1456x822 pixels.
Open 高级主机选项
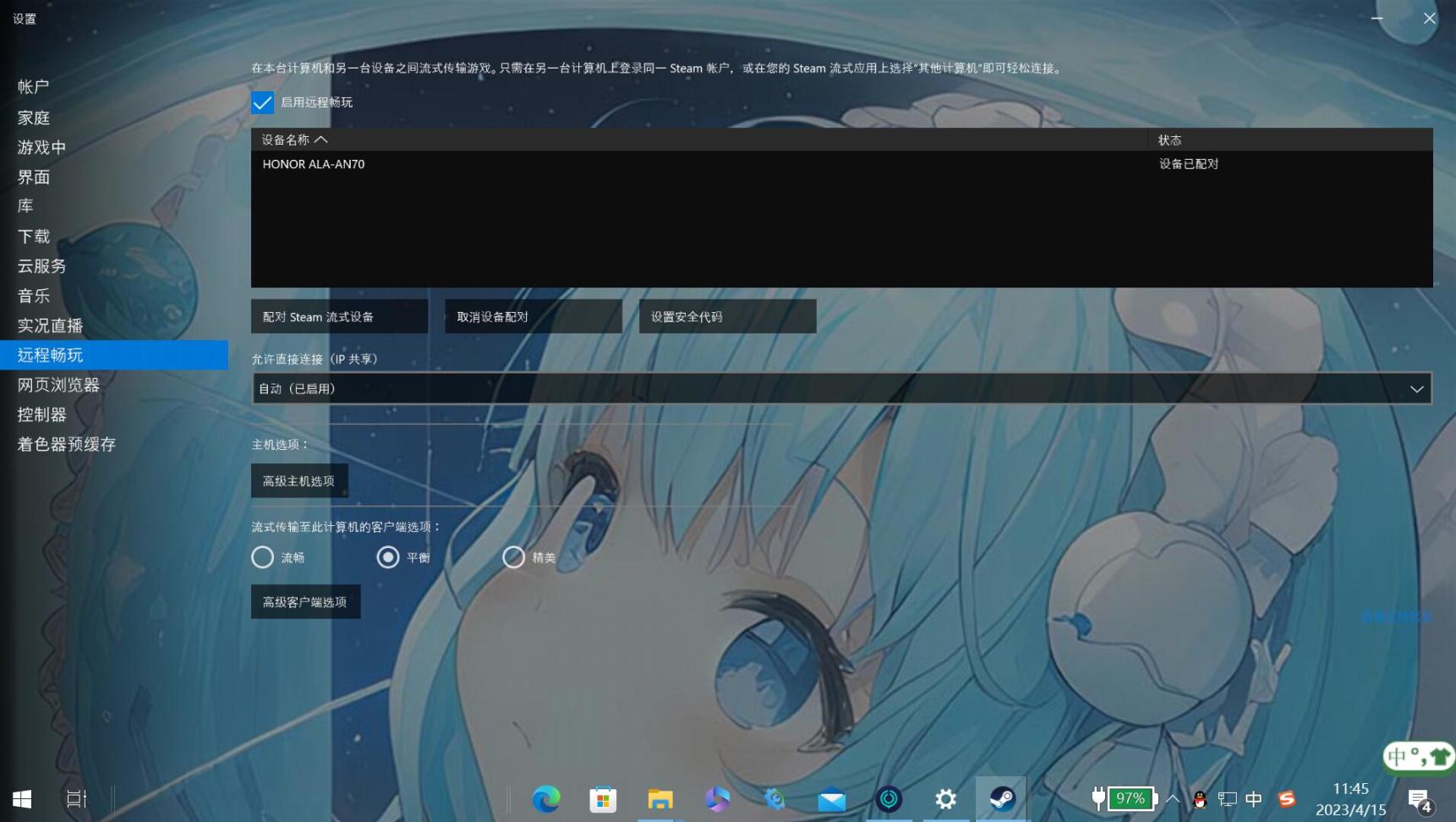(x=299, y=481)
